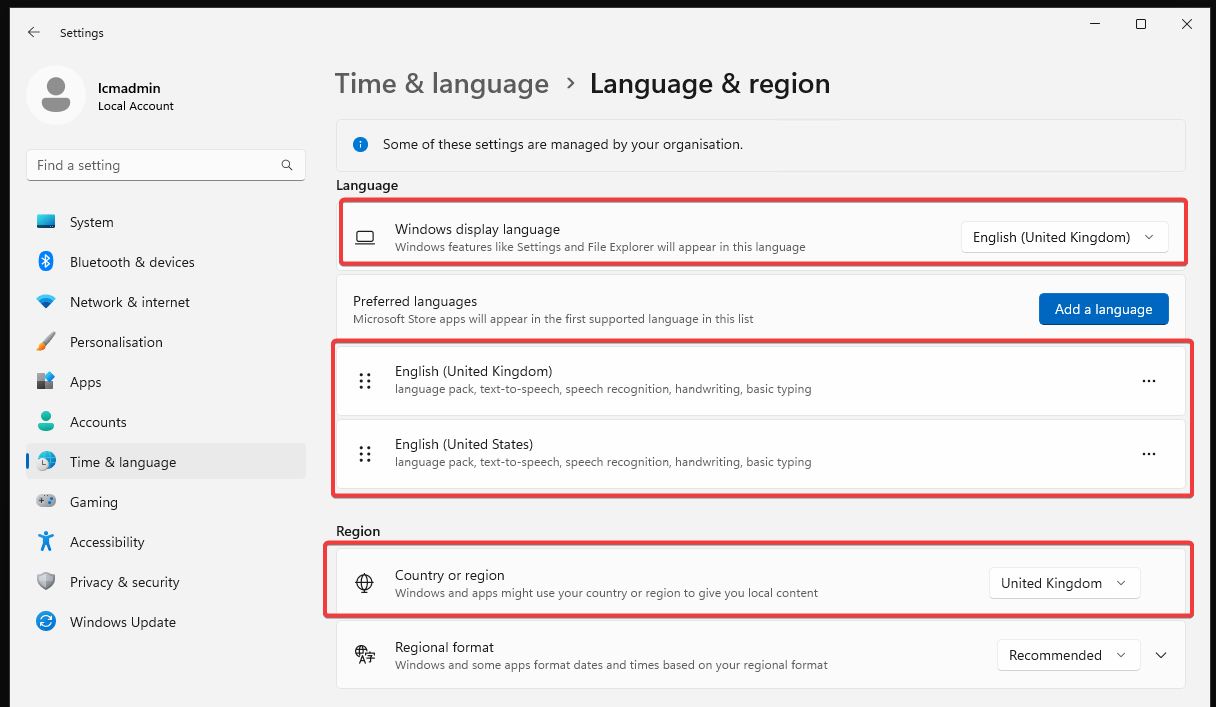Screen dimensions: 1216x707
Task: Minimize the Settings window
Action: pyautogui.click(x=1095, y=24)
